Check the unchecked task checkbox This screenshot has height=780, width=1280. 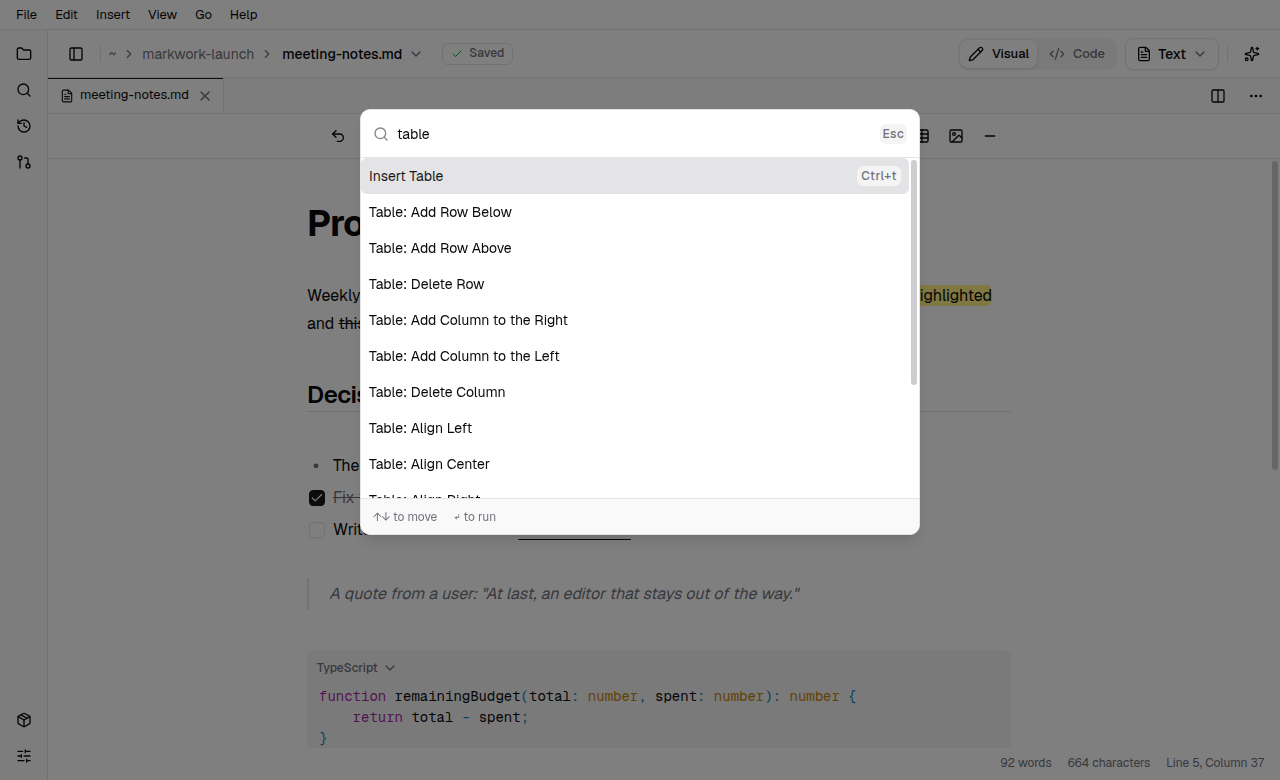point(317,530)
